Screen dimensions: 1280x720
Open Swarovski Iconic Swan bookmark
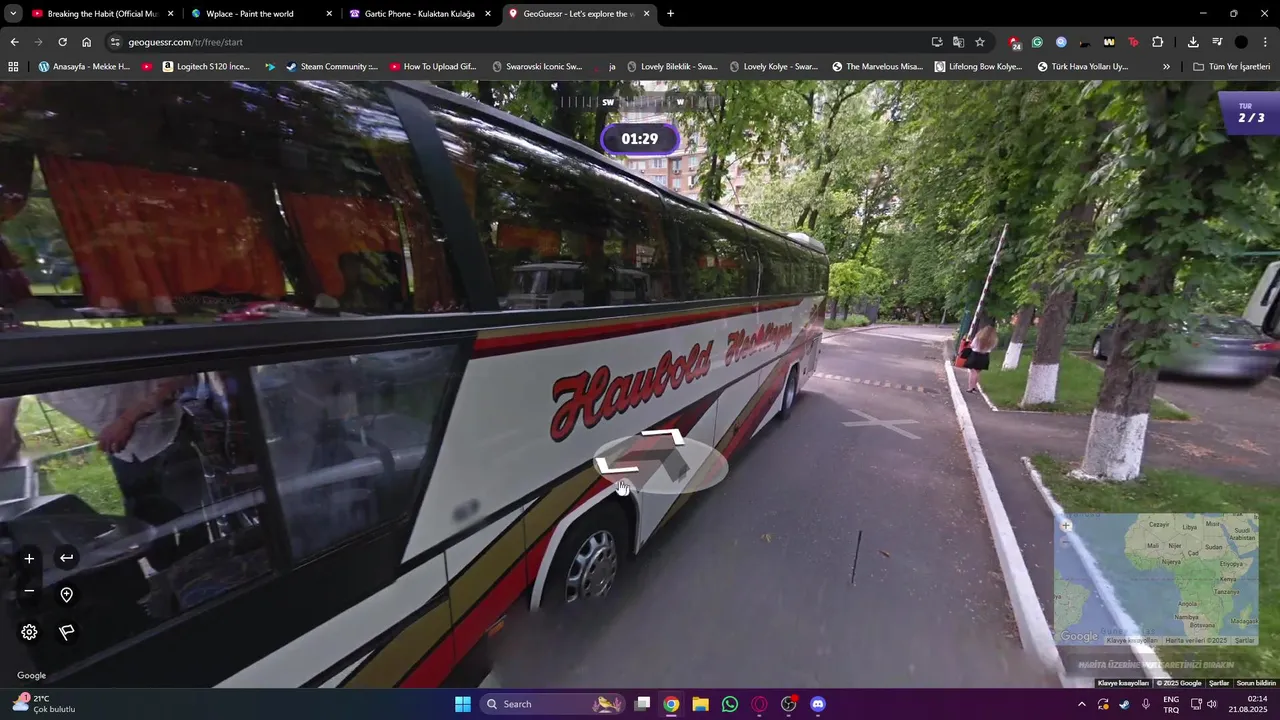537,67
